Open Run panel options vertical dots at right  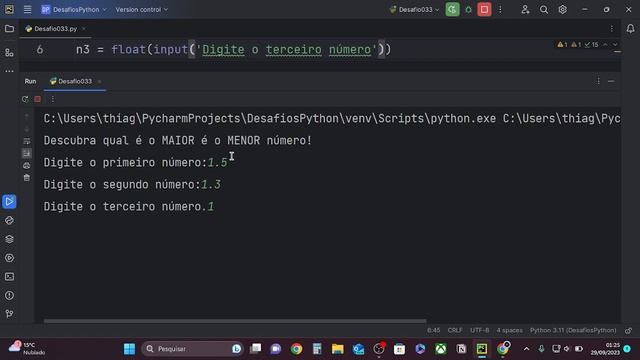(598, 81)
